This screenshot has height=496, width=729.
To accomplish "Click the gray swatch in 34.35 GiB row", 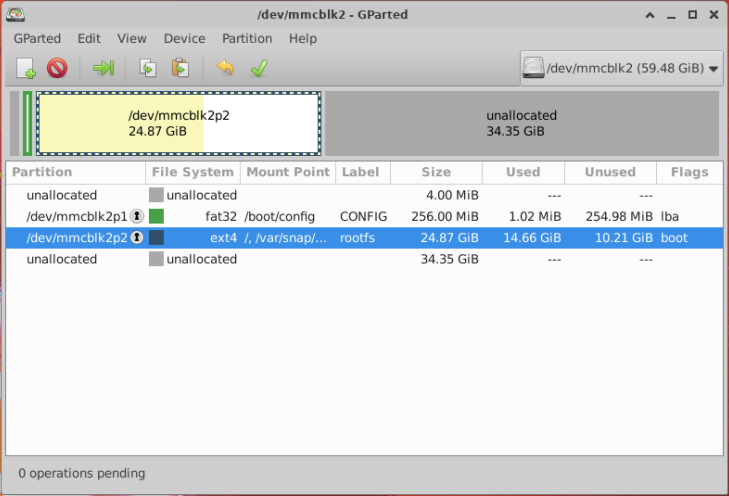I will coord(156,259).
